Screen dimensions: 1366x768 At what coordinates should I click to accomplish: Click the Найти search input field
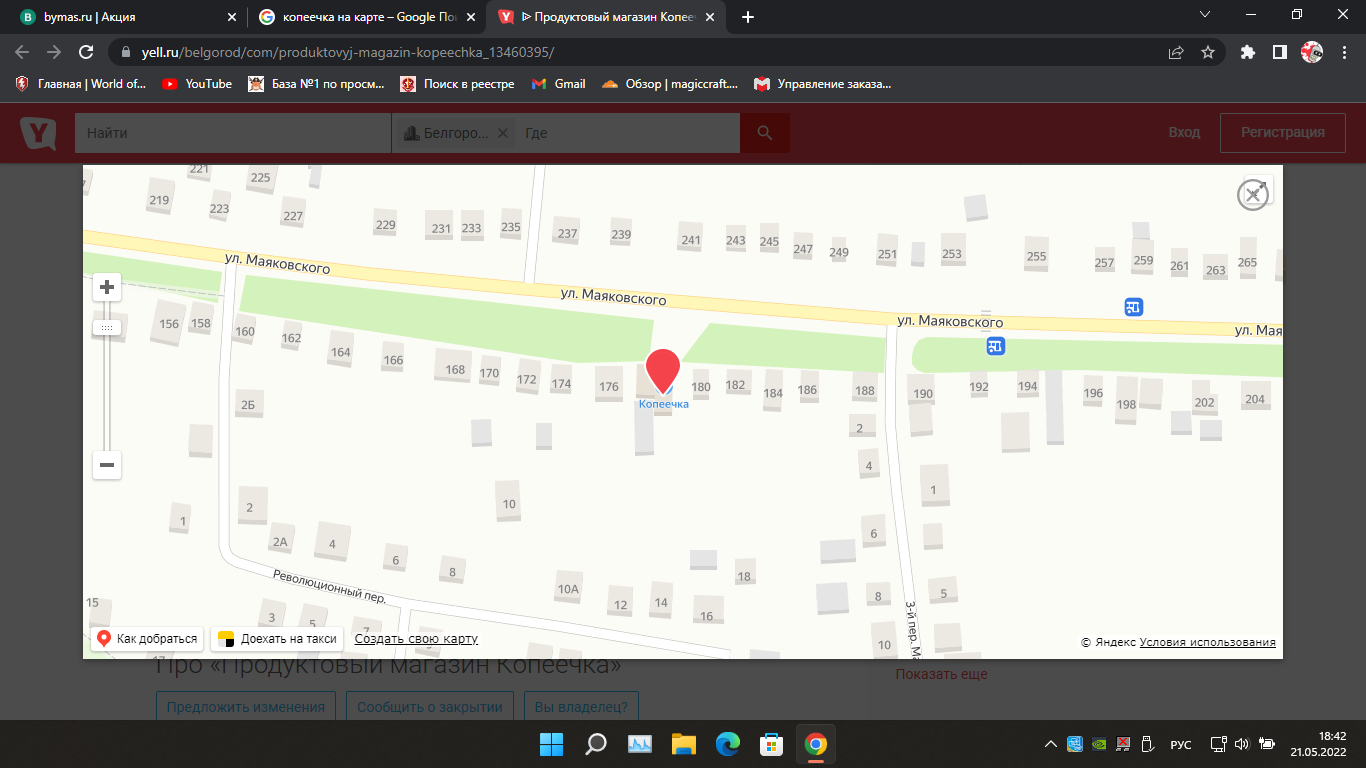[232, 133]
